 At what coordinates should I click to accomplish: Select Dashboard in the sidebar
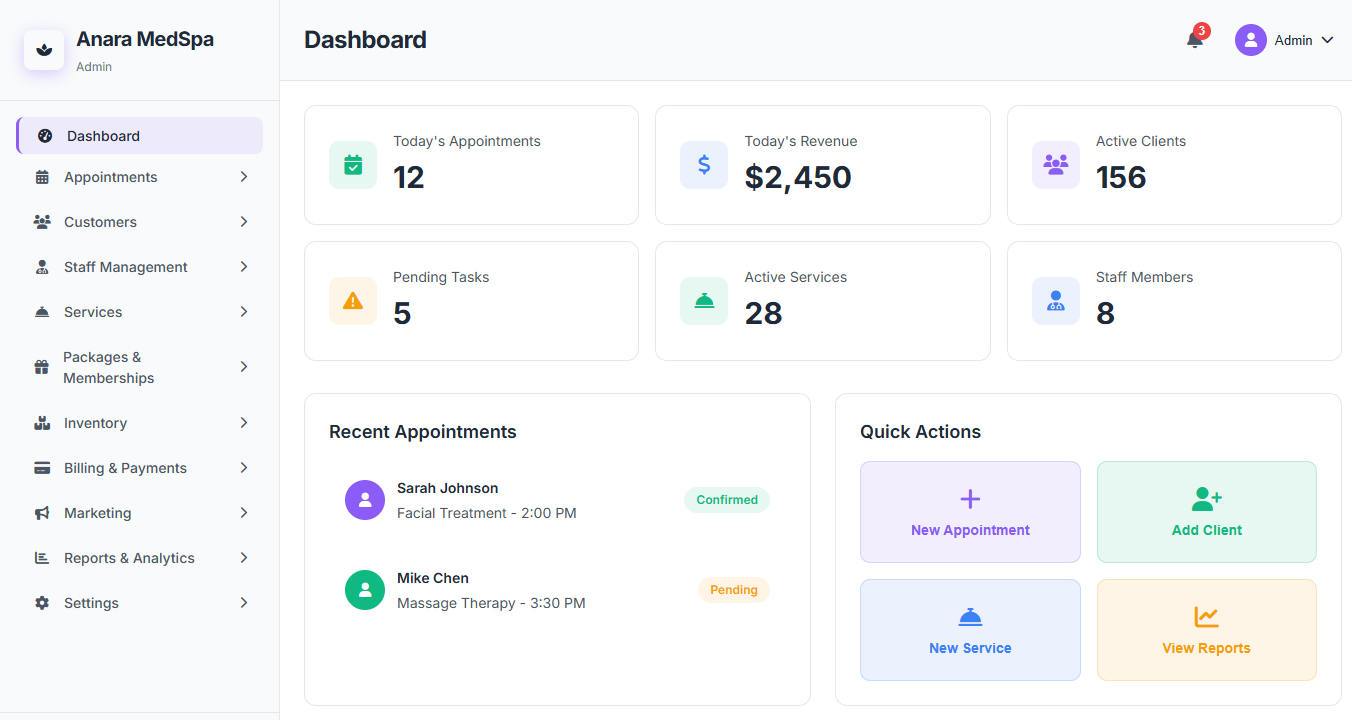140,136
